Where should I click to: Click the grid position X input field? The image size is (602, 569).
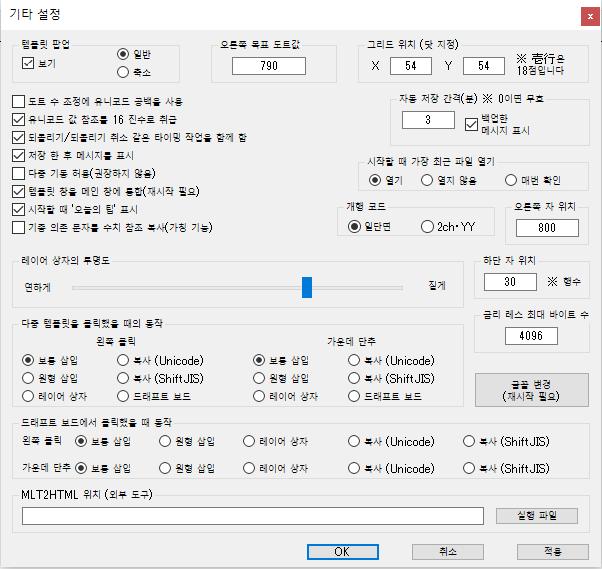pyautogui.click(x=410, y=66)
